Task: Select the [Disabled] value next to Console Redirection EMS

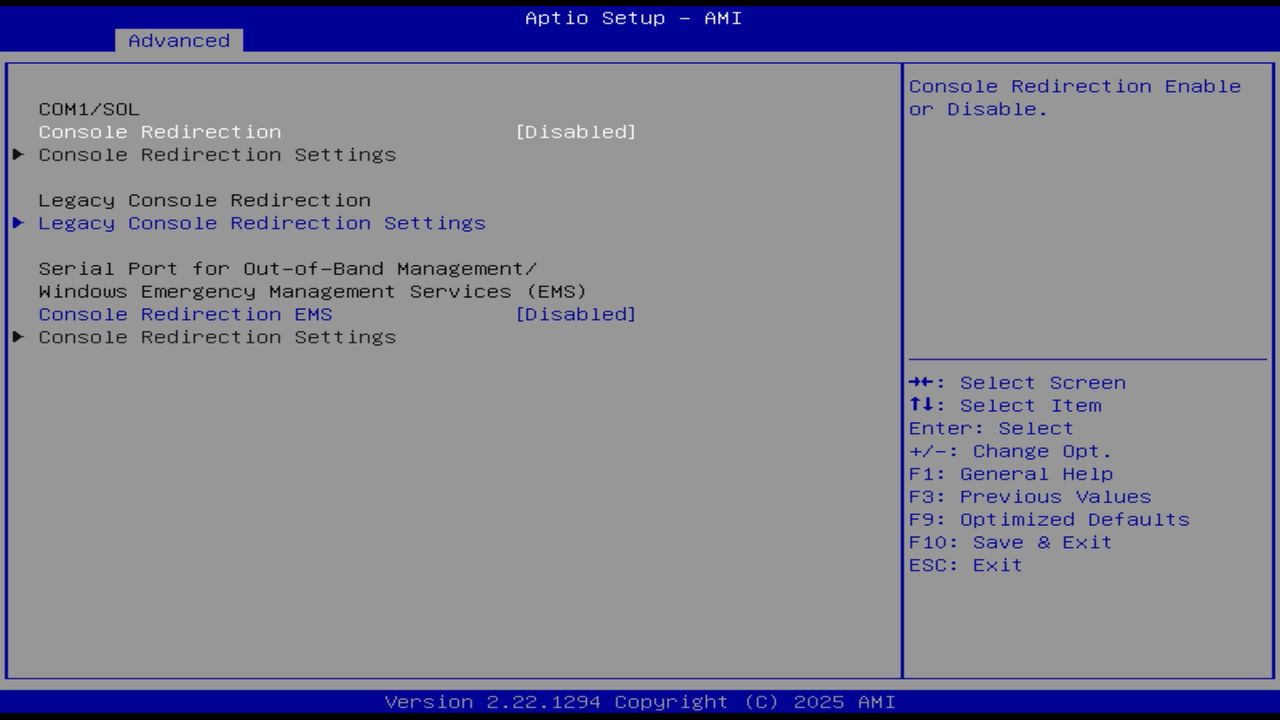Action: pos(577,314)
